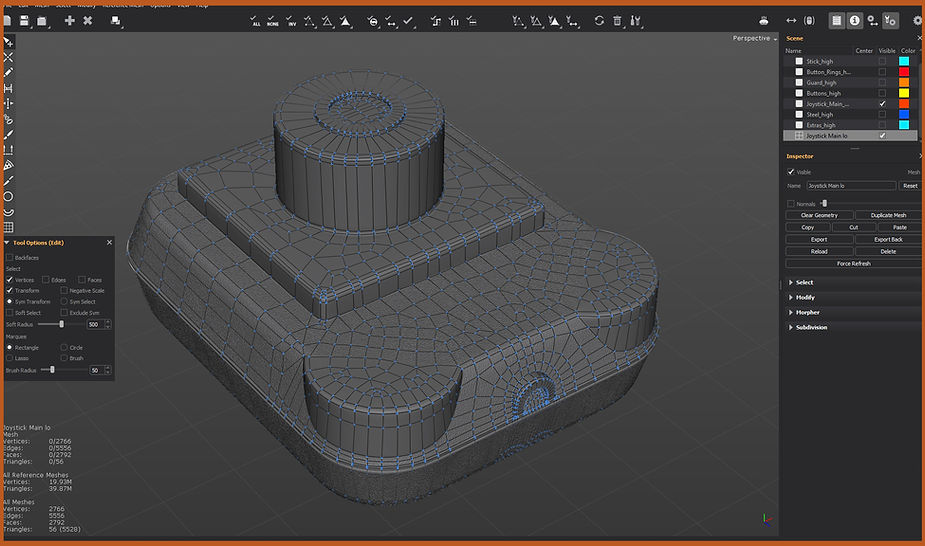Select the circle tool in the left toolbar
This screenshot has height=546, width=925.
[x=8, y=196]
